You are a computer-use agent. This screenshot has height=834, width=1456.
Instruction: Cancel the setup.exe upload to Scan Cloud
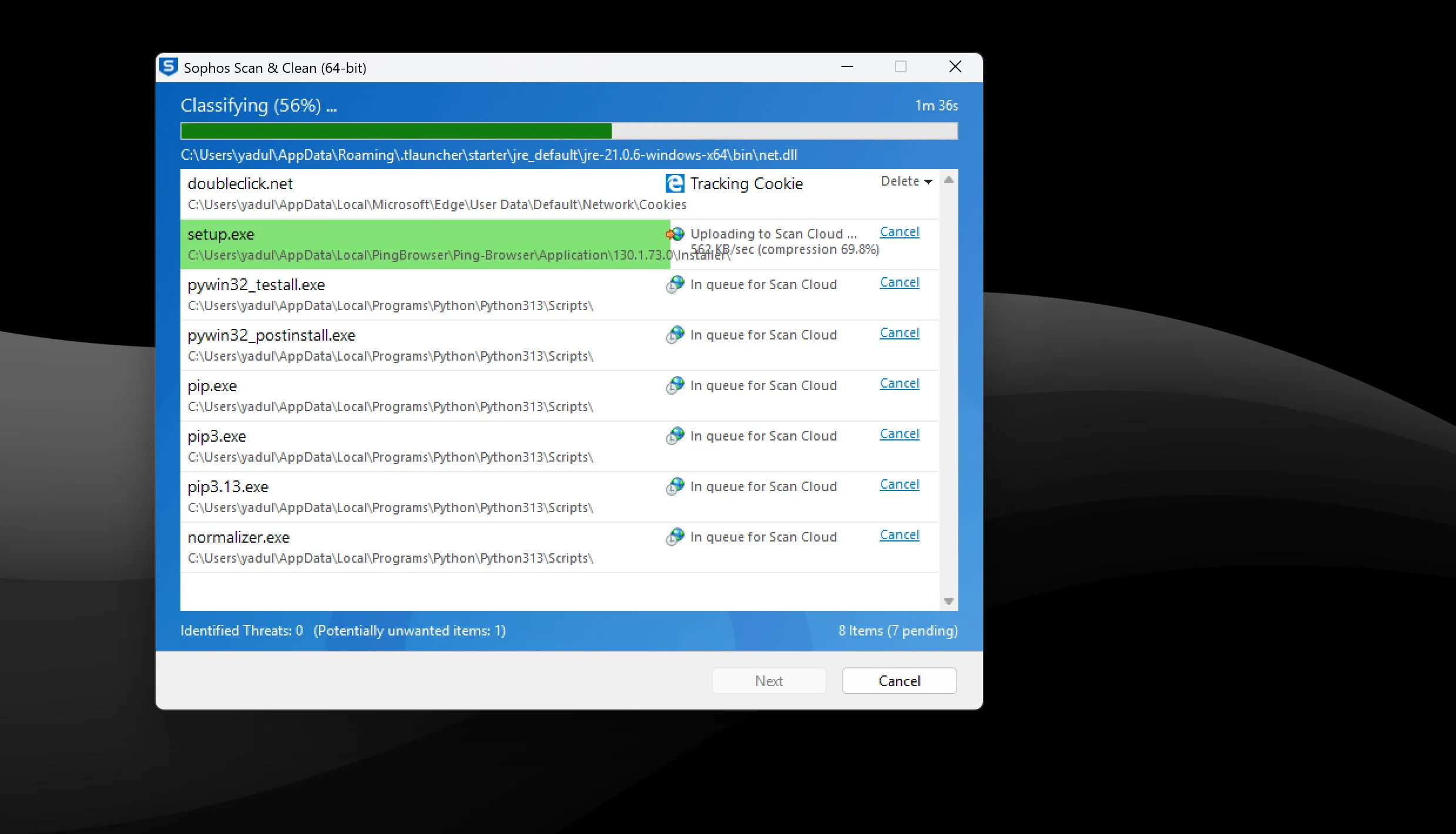point(898,231)
